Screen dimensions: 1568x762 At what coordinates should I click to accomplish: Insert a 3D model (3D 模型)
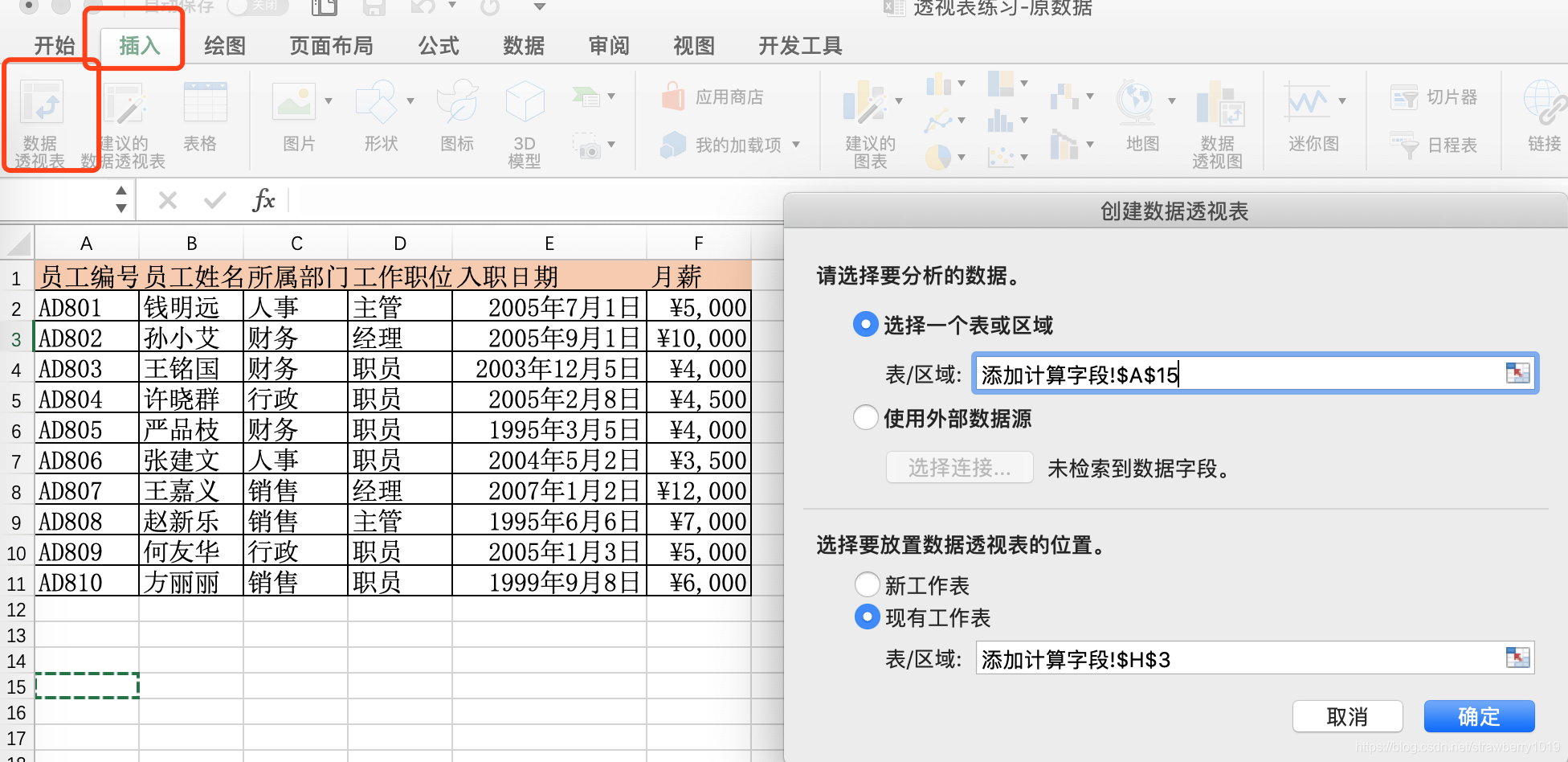click(x=525, y=103)
